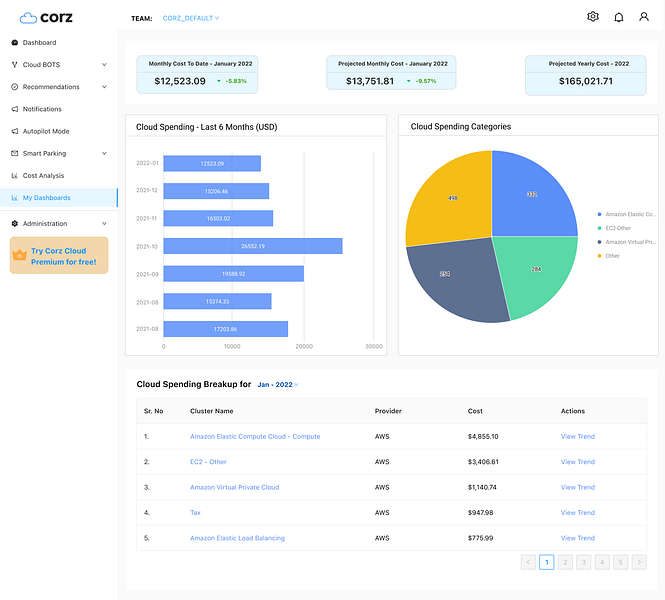The width and height of the screenshot is (665, 600).
Task: Click the Cloud BOTS sidebar icon
Action: [x=14, y=64]
